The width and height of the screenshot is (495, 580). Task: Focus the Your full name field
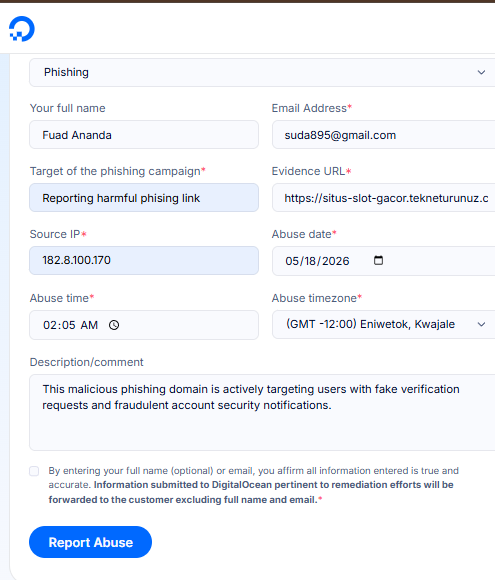(x=144, y=135)
